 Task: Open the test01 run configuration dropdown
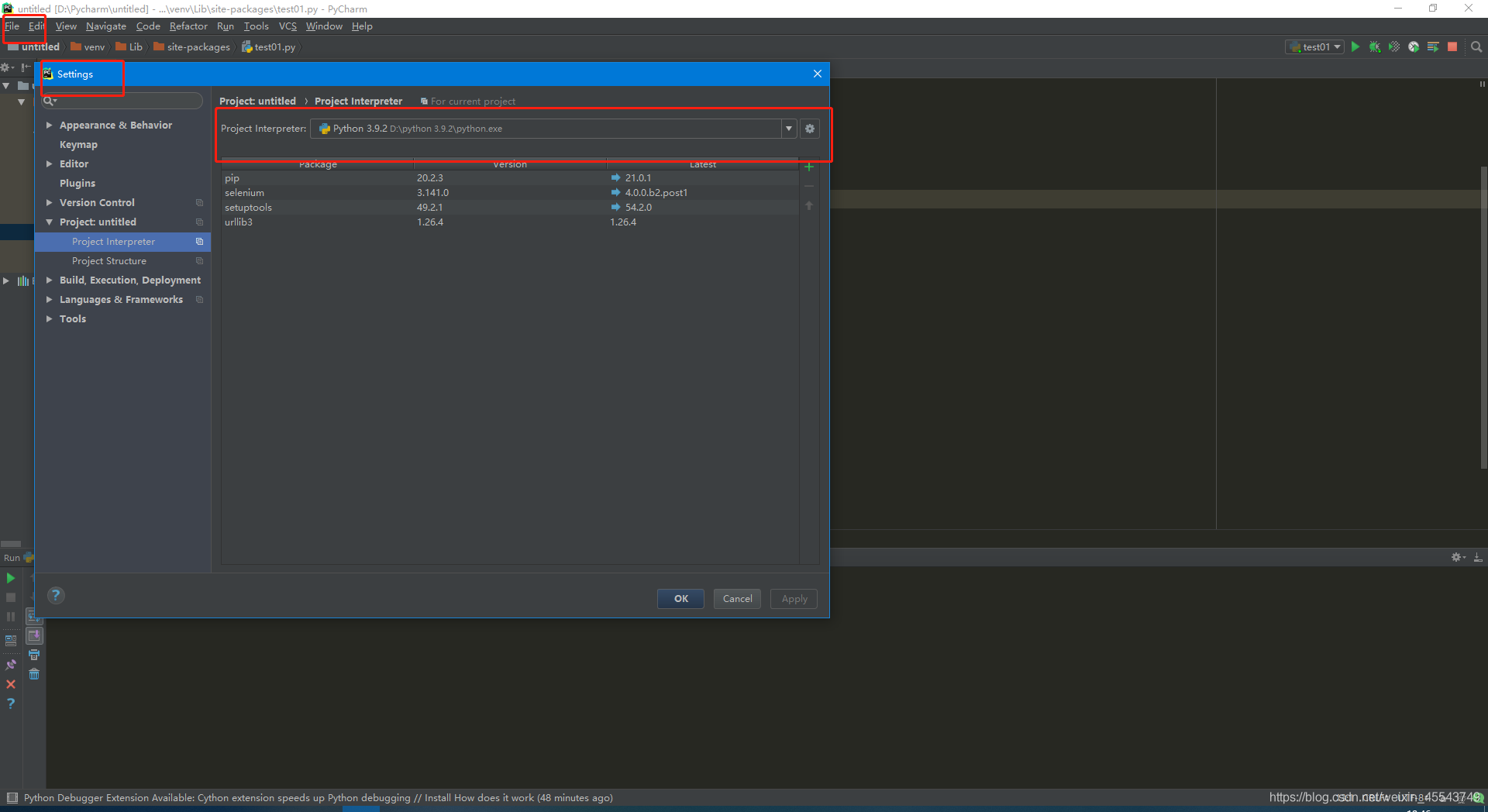1314,47
